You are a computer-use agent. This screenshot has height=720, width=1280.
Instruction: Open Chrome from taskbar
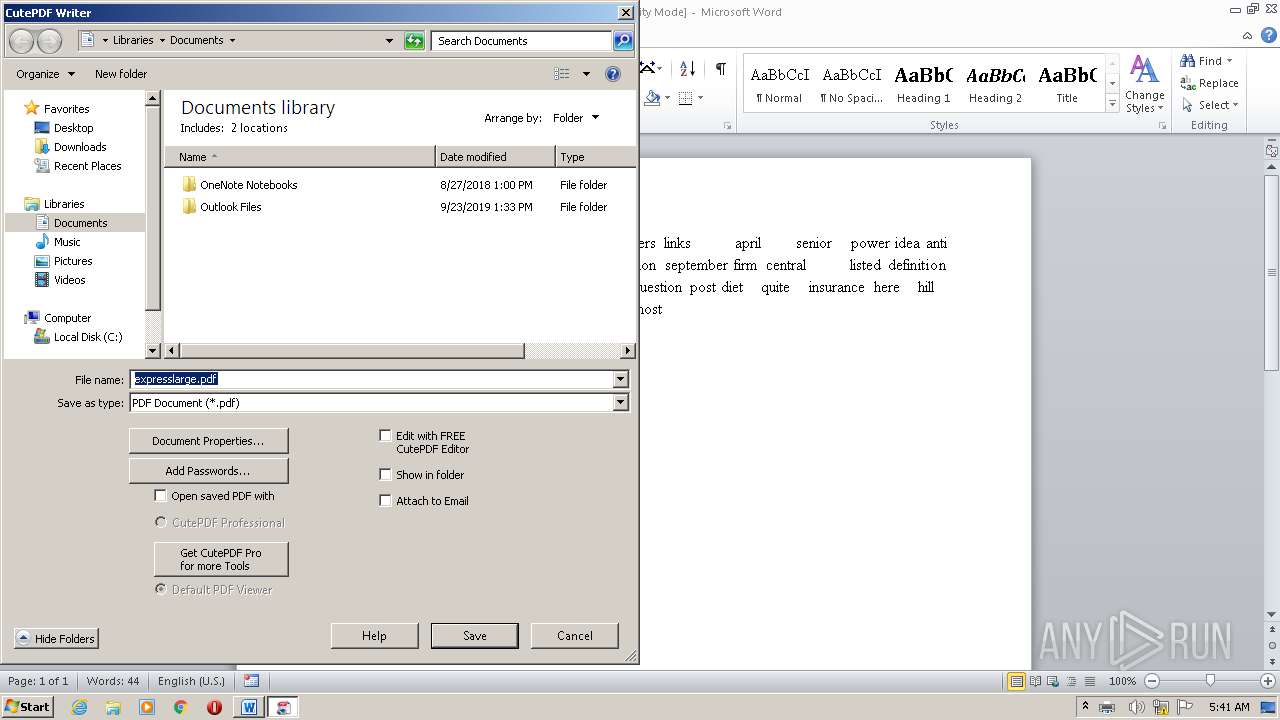click(x=181, y=707)
